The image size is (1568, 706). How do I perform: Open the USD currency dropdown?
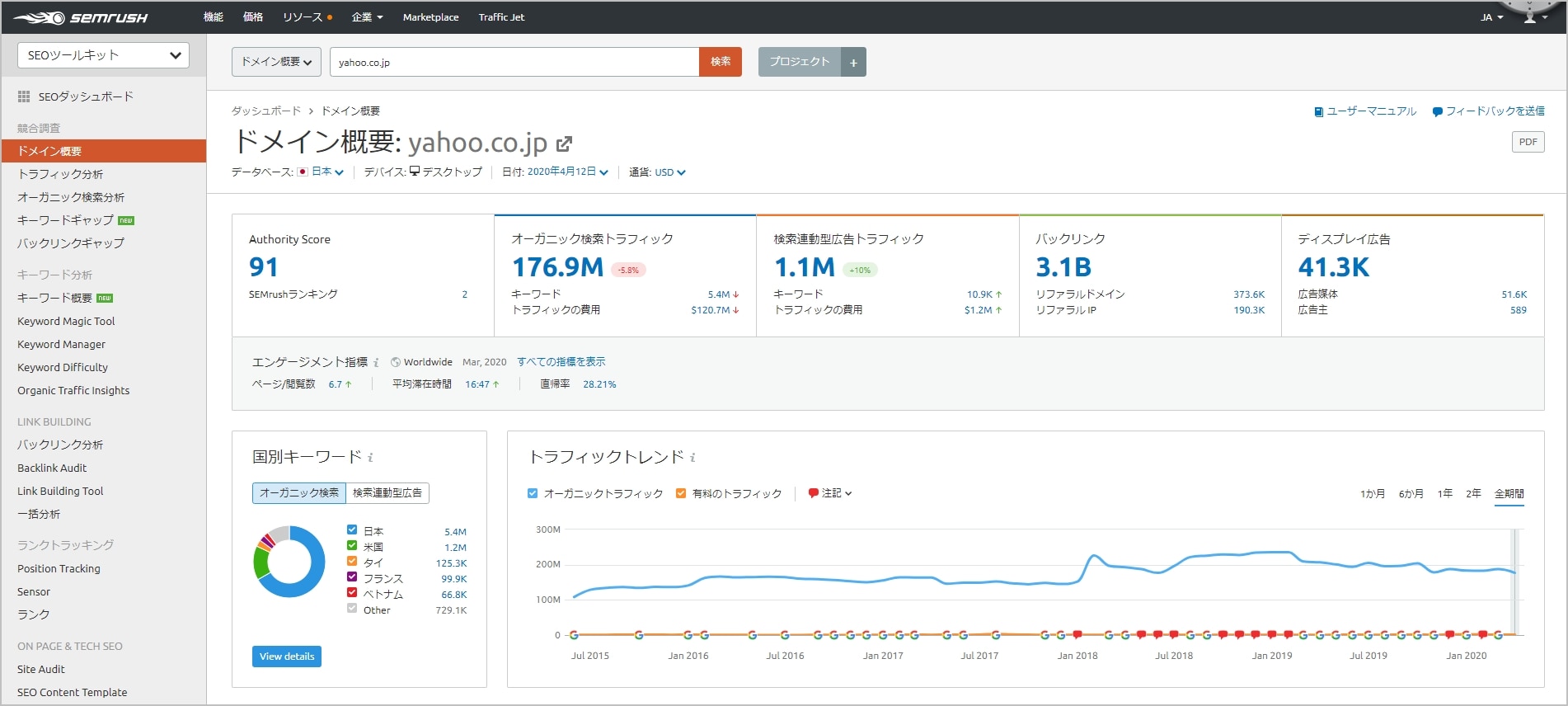670,172
